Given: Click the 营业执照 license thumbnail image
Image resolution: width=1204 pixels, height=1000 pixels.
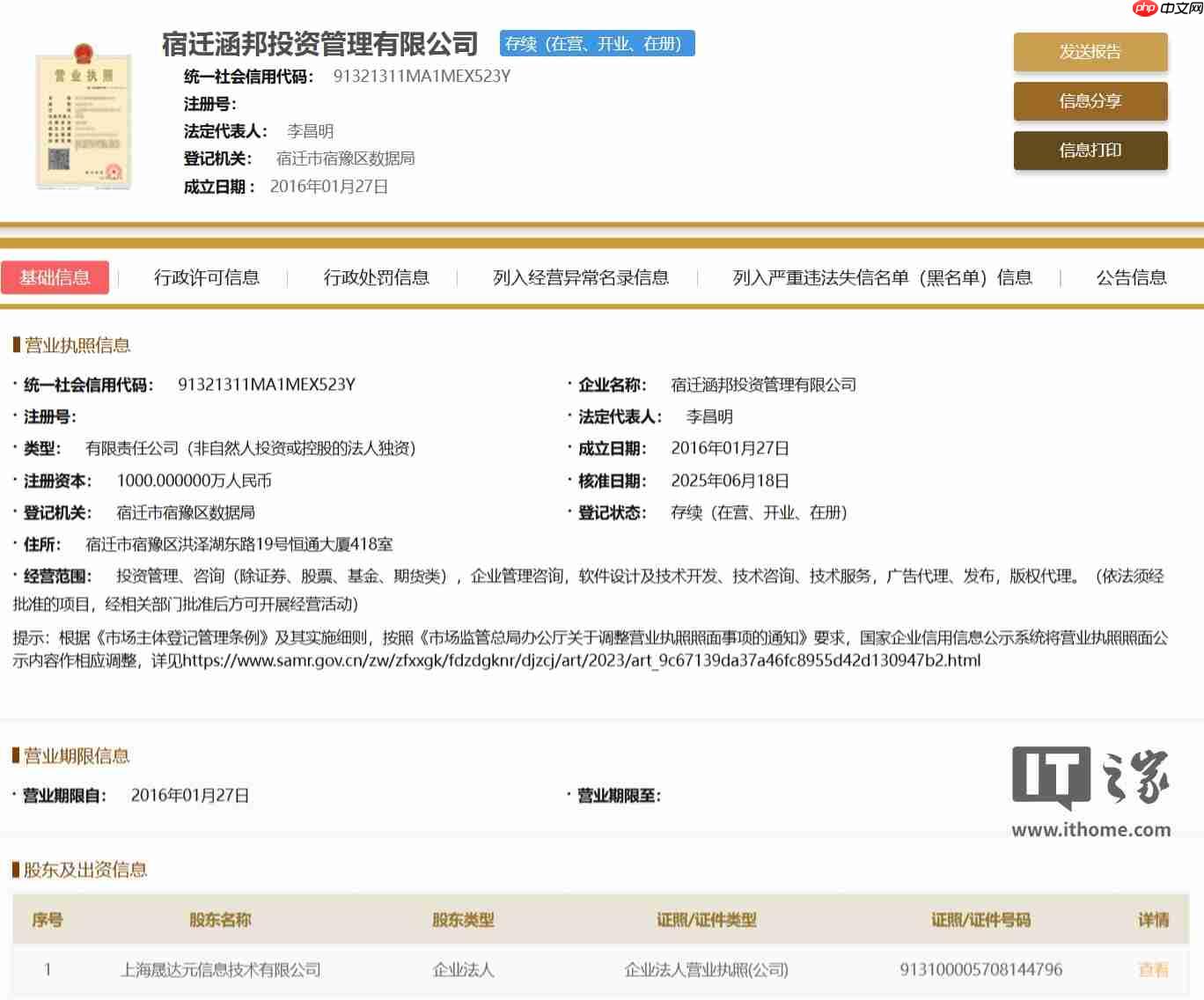Looking at the screenshot, I should click(84, 115).
